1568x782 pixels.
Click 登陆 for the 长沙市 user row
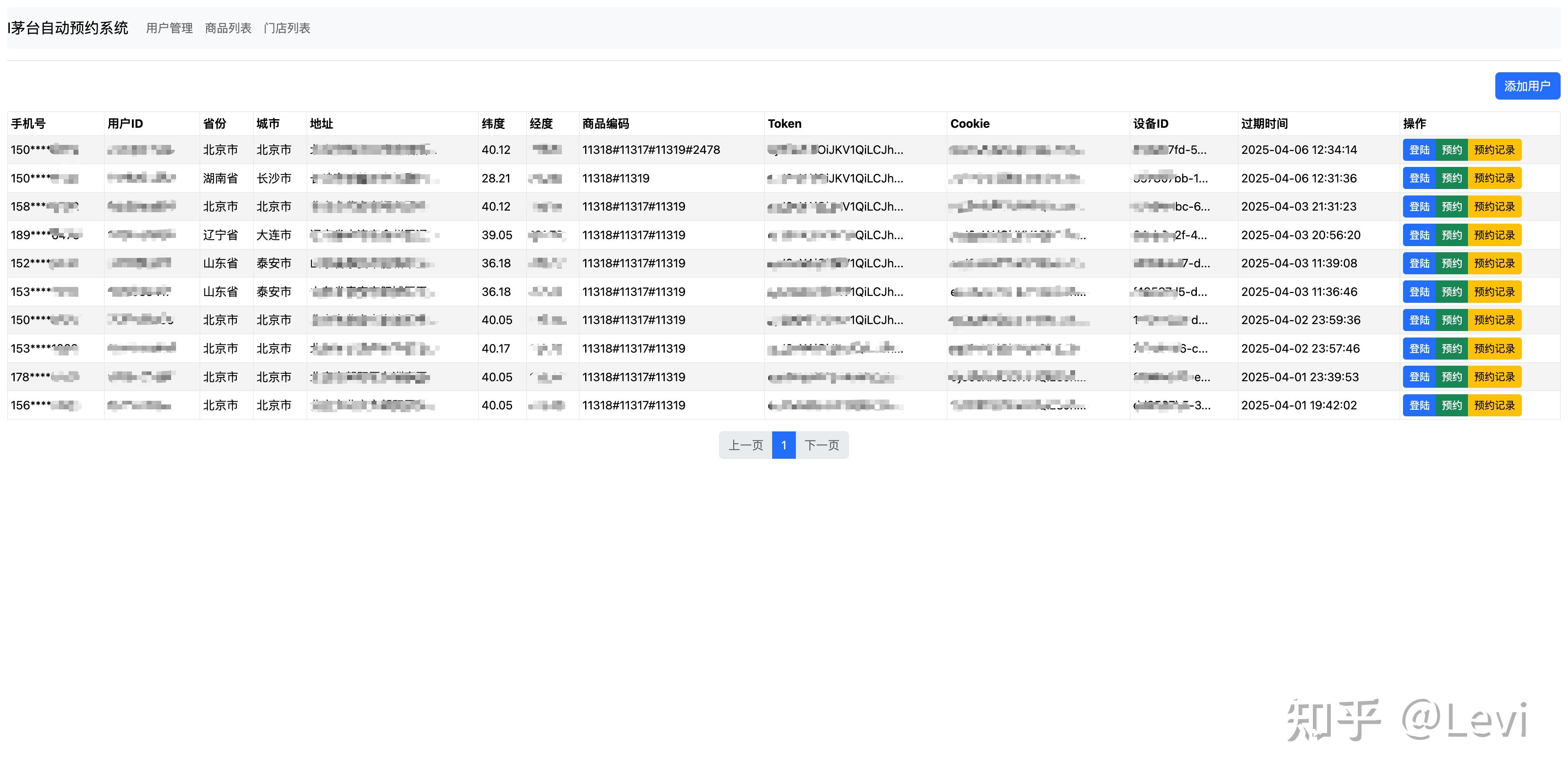click(1419, 178)
